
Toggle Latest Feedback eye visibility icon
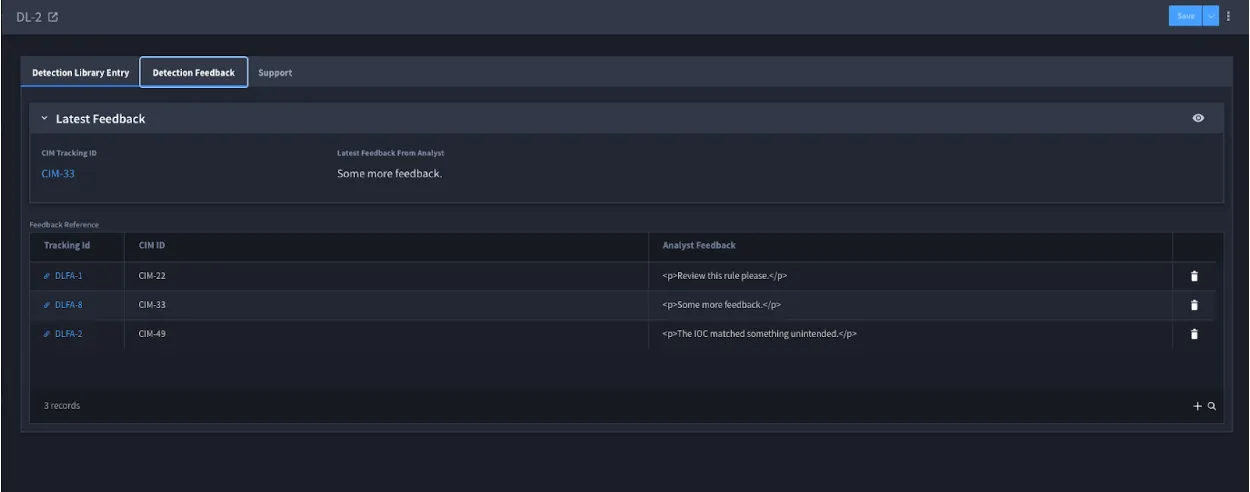coord(1198,118)
